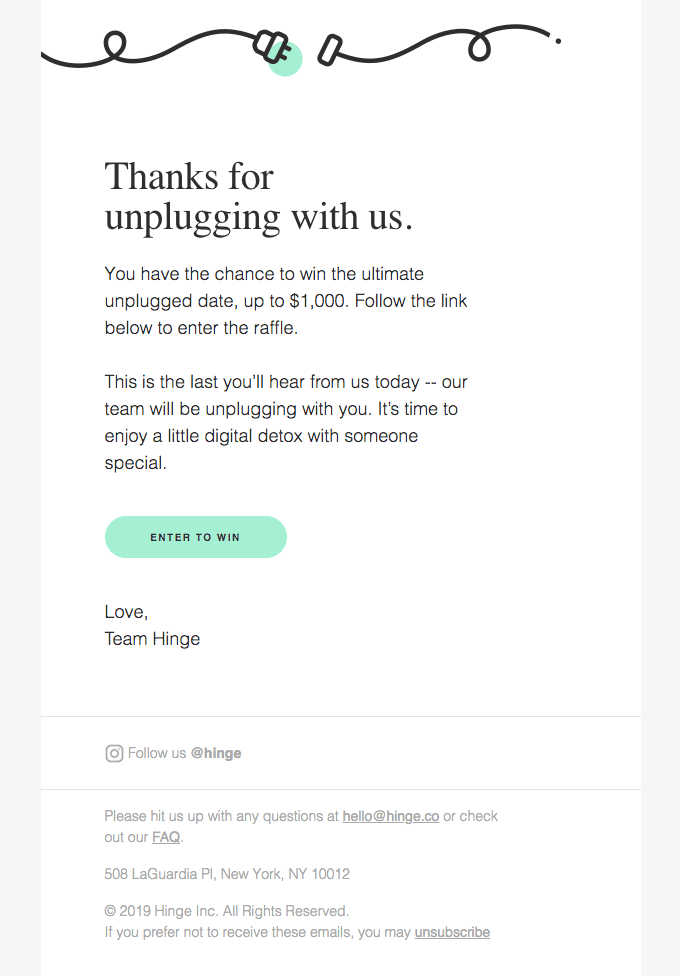Click the © 2019 Hinge Inc. copyright text
Viewport: 680px width, 976px height.
(226, 911)
